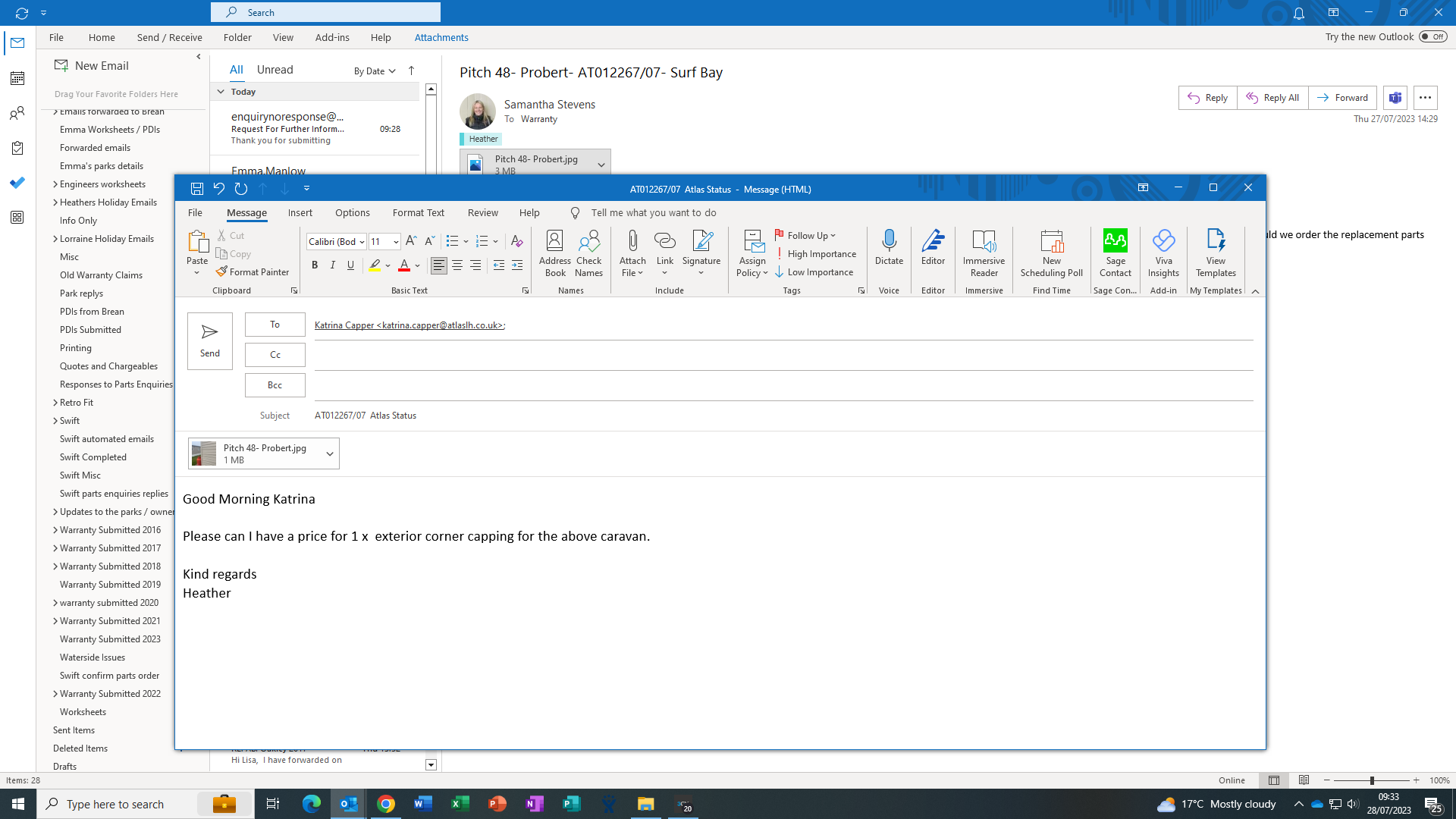Open the font size dropdown
This screenshot has height=819, width=1456.
point(396,242)
